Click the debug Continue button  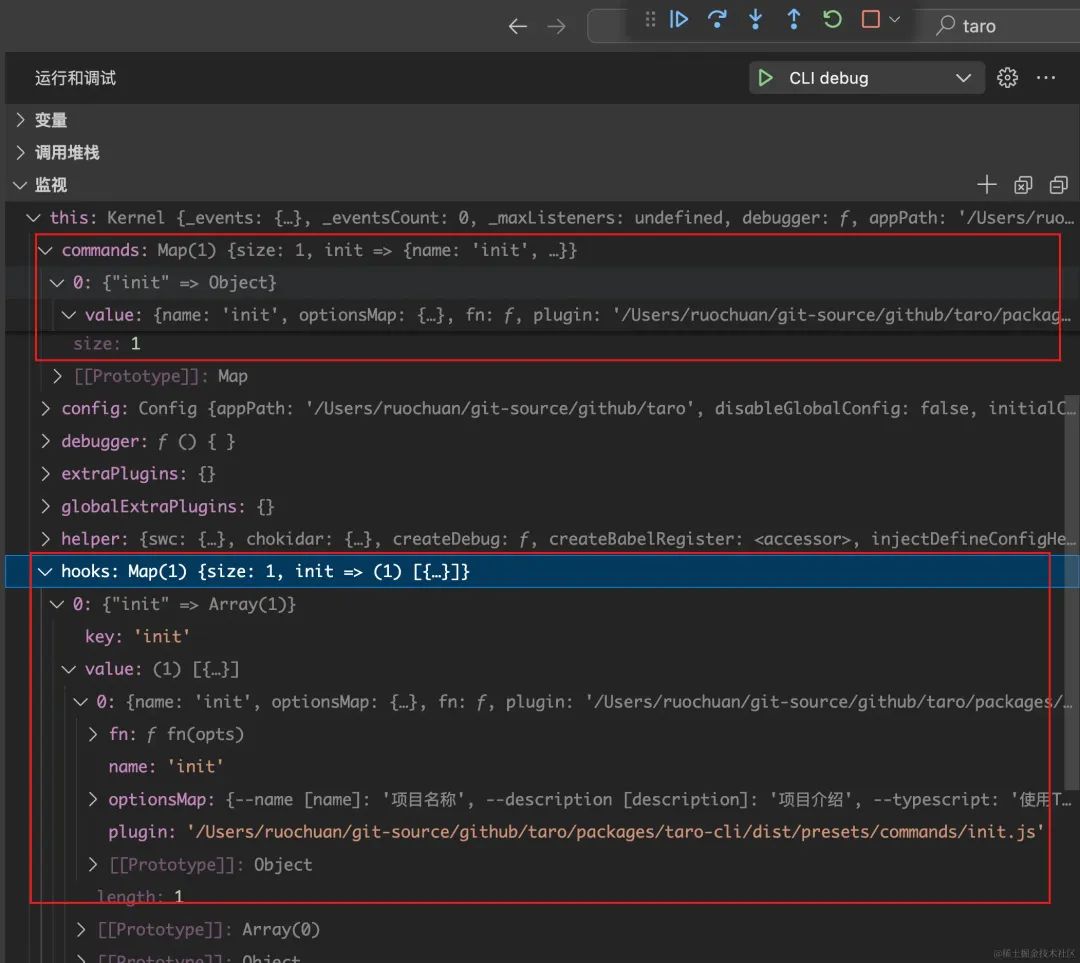point(678,19)
